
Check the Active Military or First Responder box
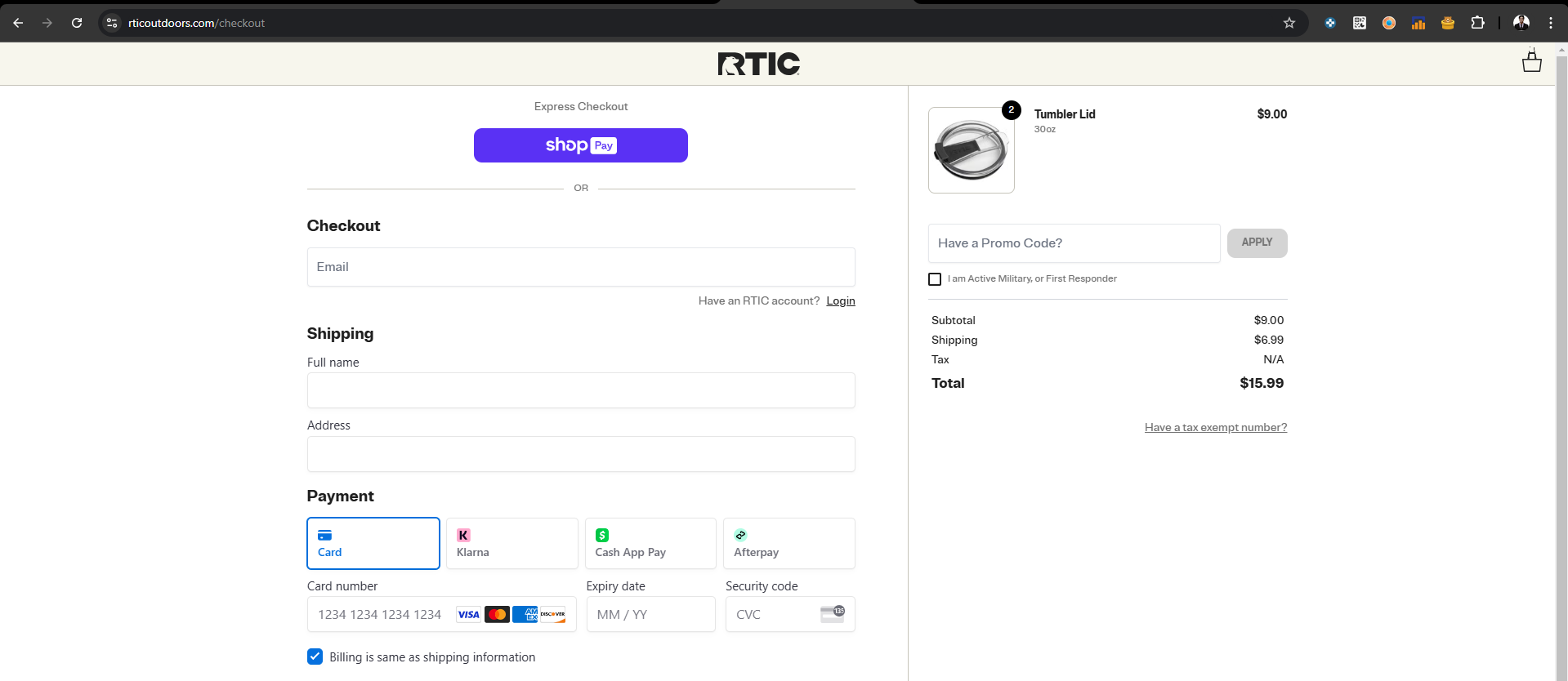coord(935,279)
